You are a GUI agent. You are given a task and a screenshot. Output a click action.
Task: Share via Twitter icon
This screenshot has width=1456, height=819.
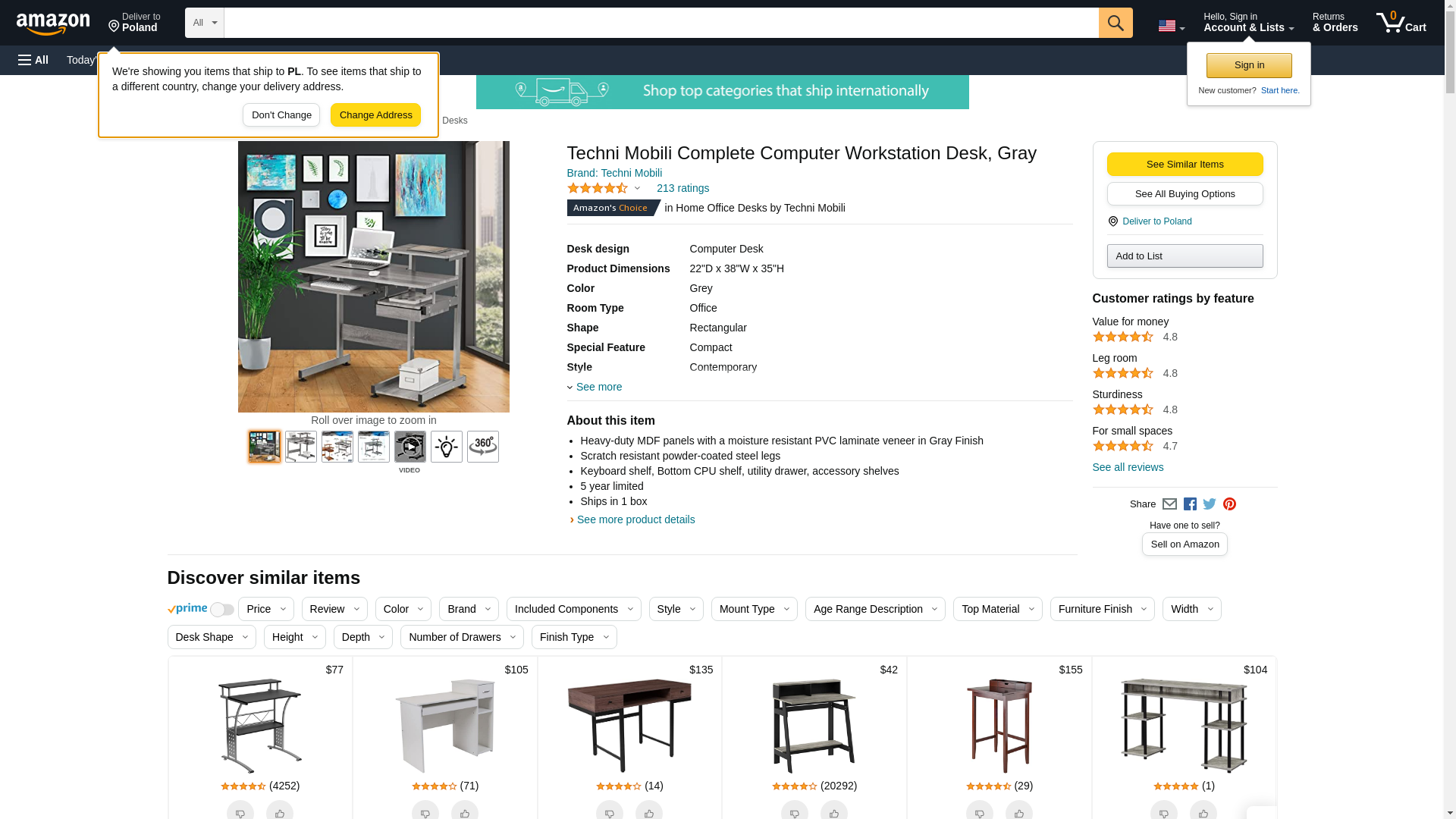[x=1210, y=504]
